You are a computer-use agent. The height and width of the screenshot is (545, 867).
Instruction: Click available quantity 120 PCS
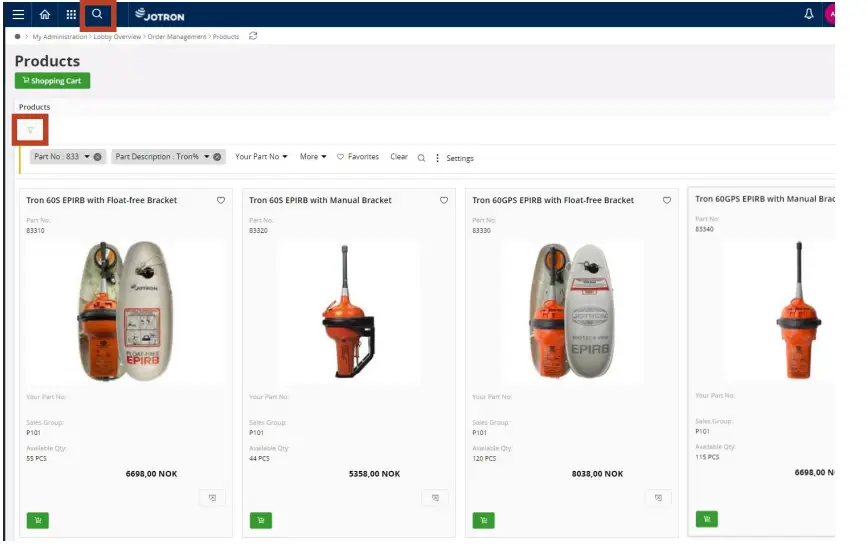coord(484,458)
